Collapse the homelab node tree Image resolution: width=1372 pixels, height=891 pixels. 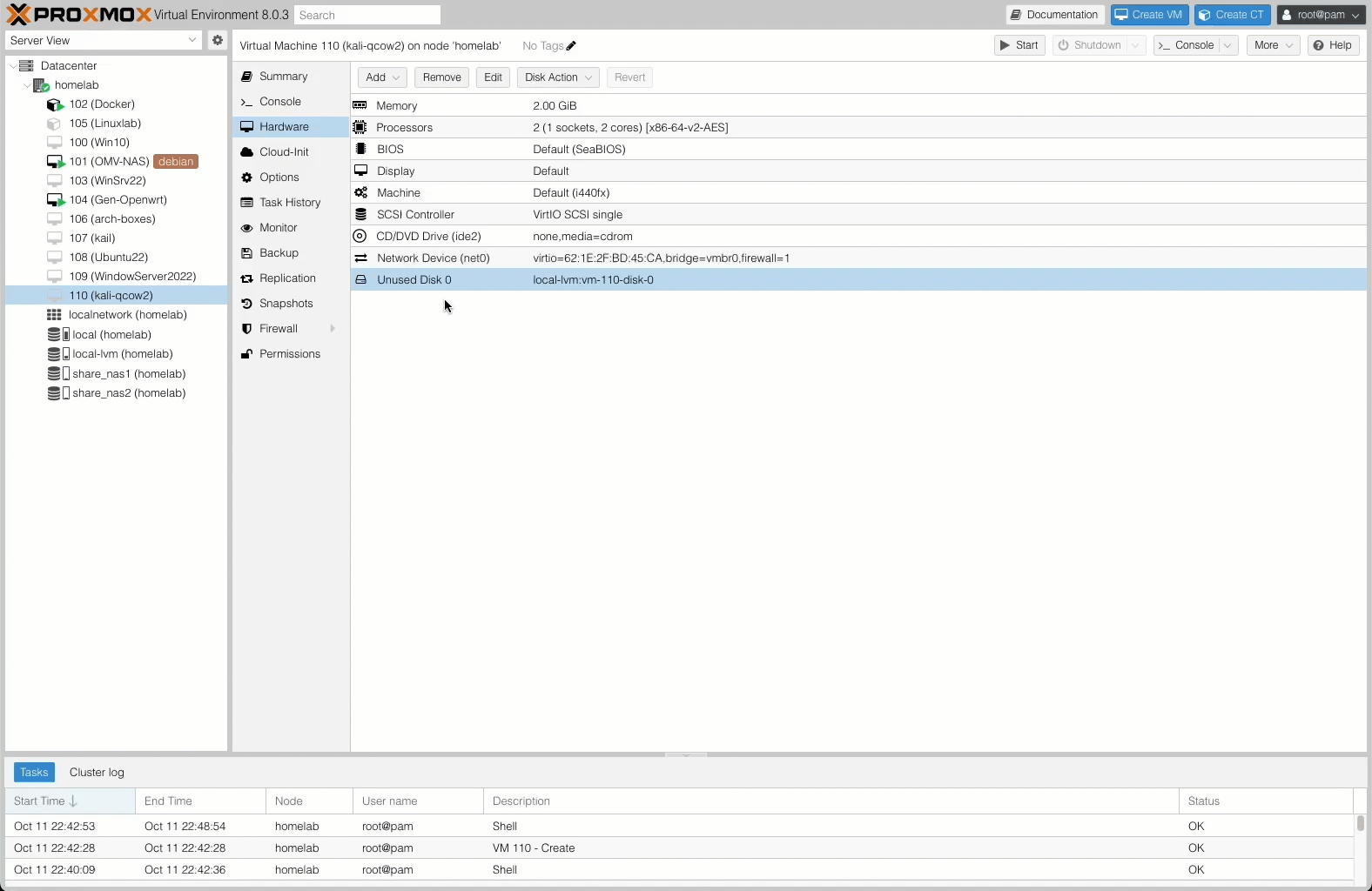[27, 85]
